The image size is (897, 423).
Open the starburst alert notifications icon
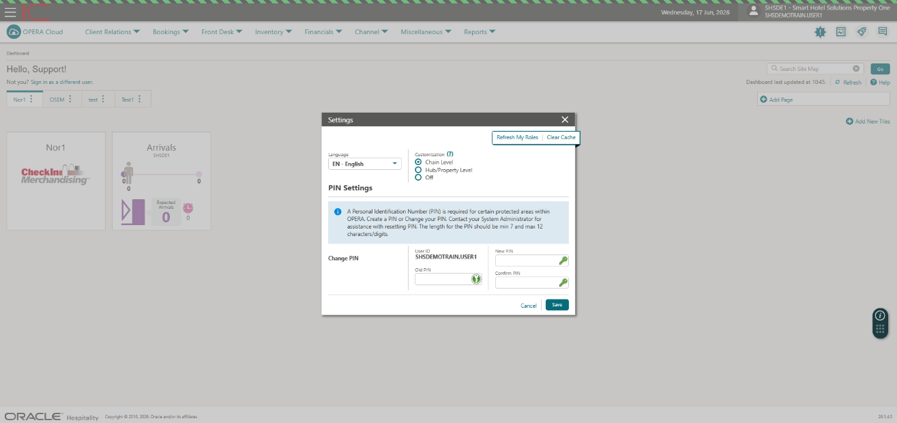pos(820,32)
